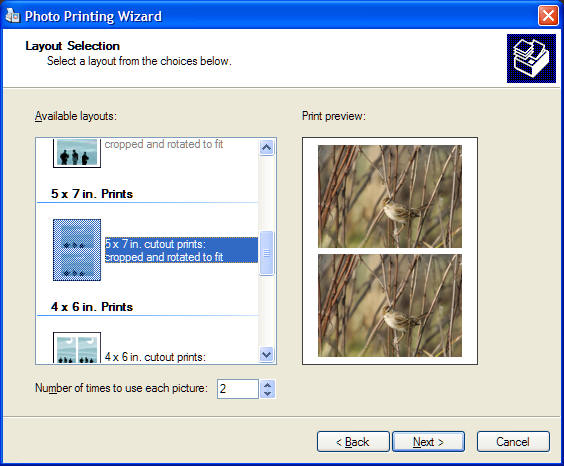
Task: Select '4 x 6 in. cutout prints' text entry
Action: point(155,357)
